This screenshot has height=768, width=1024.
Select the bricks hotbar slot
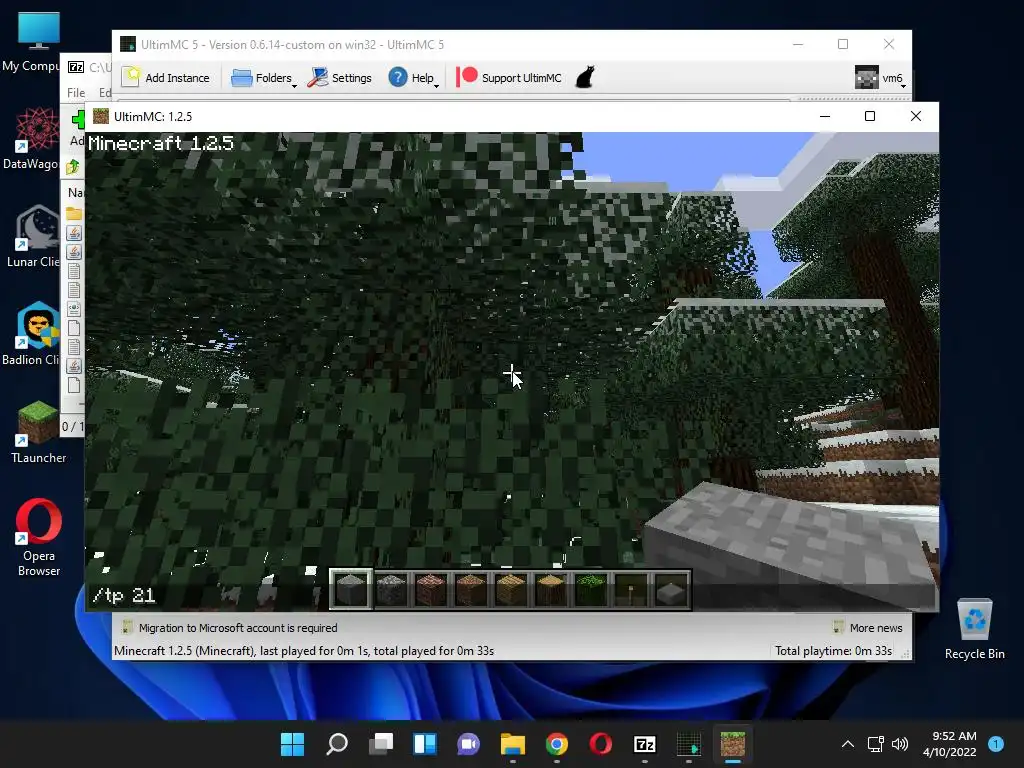(x=430, y=590)
